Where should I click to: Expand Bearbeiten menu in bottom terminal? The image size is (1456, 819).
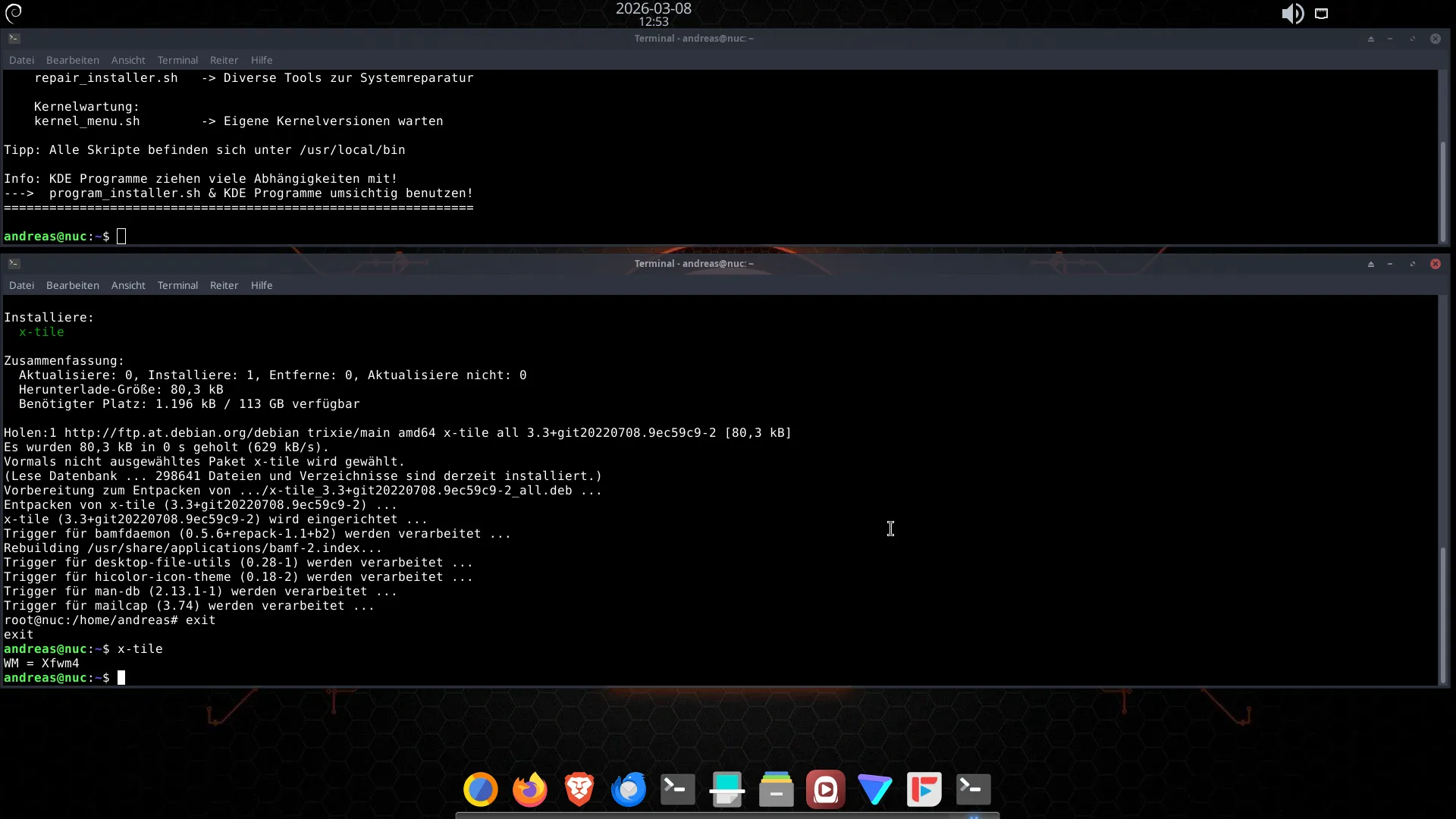(72, 285)
